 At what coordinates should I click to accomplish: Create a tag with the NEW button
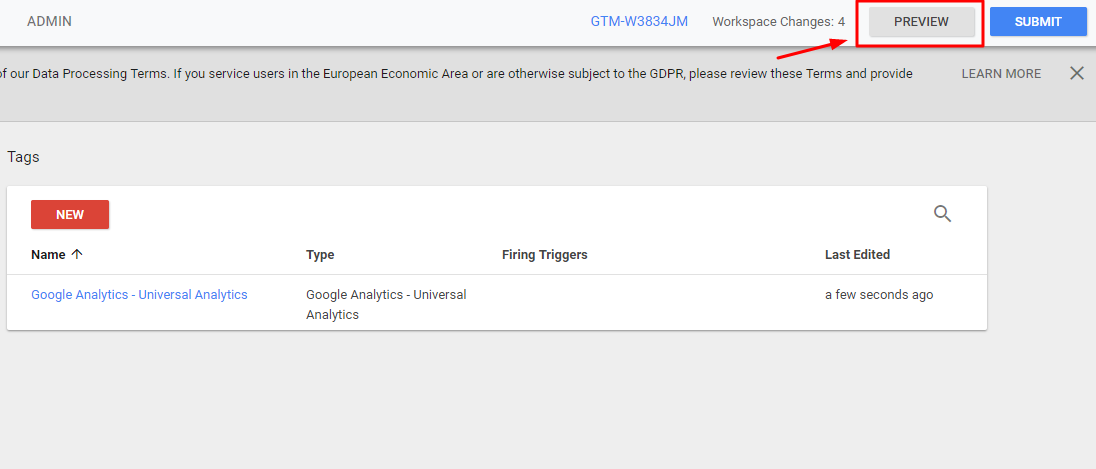(70, 214)
